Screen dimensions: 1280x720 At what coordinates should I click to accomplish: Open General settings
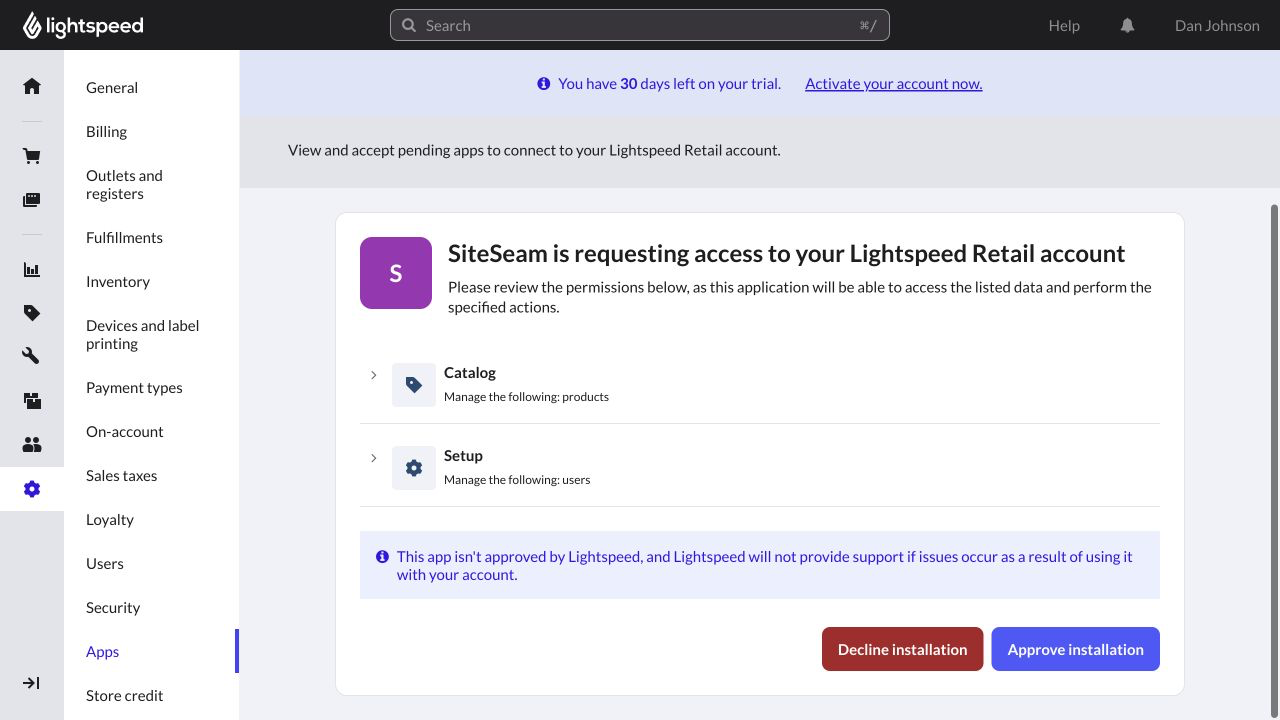pyautogui.click(x=112, y=88)
